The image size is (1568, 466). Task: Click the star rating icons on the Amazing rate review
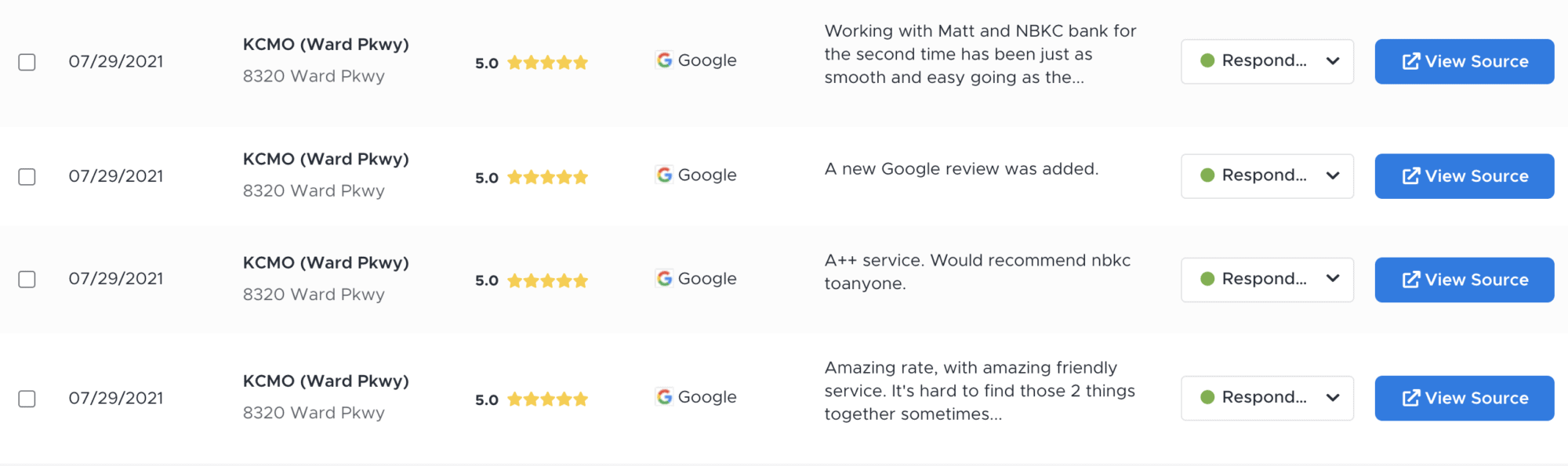point(548,399)
